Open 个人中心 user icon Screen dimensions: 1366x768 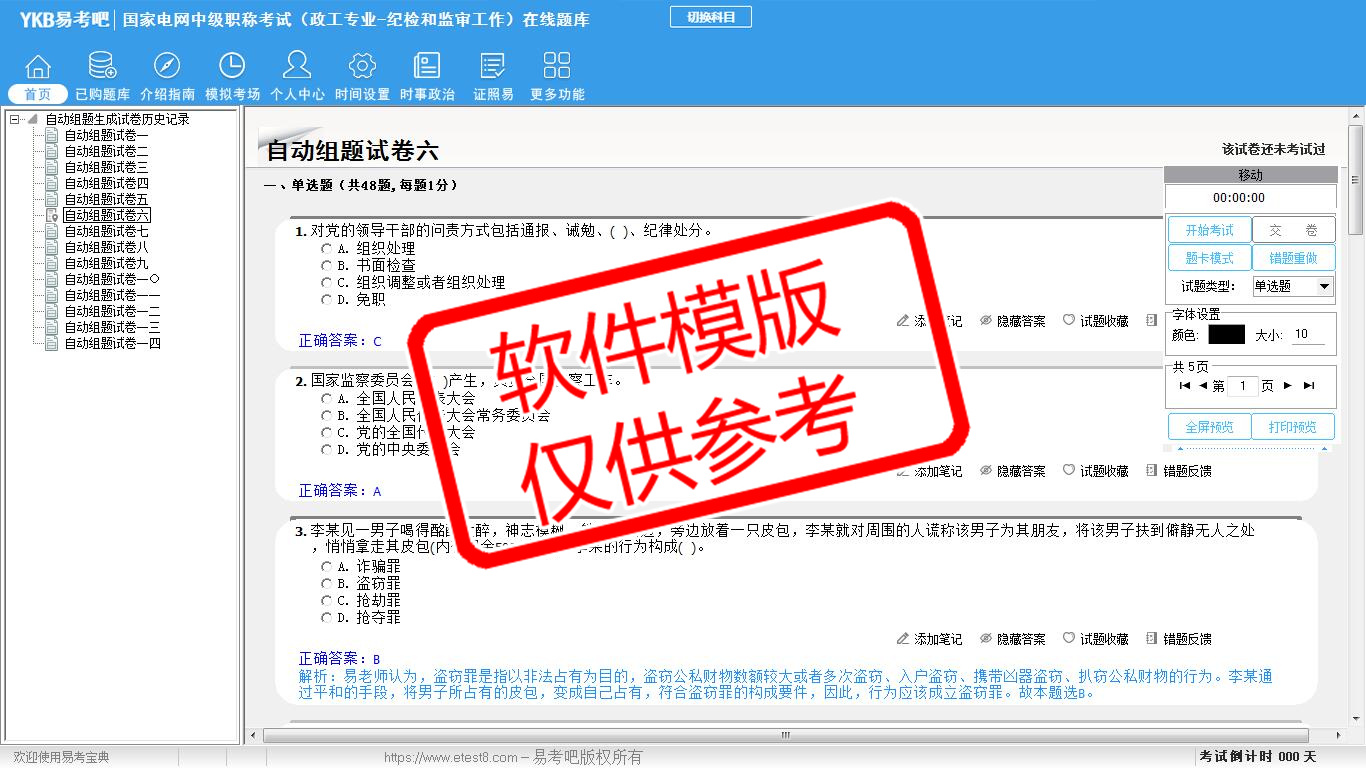[x=297, y=67]
